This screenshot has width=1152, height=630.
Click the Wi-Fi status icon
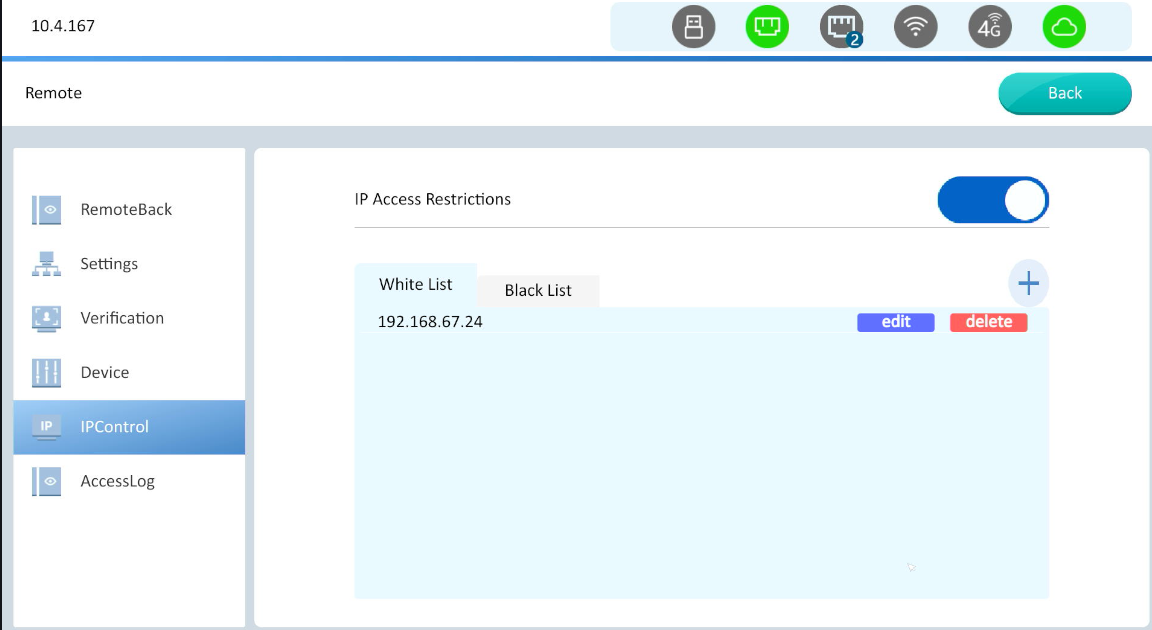tap(915, 28)
